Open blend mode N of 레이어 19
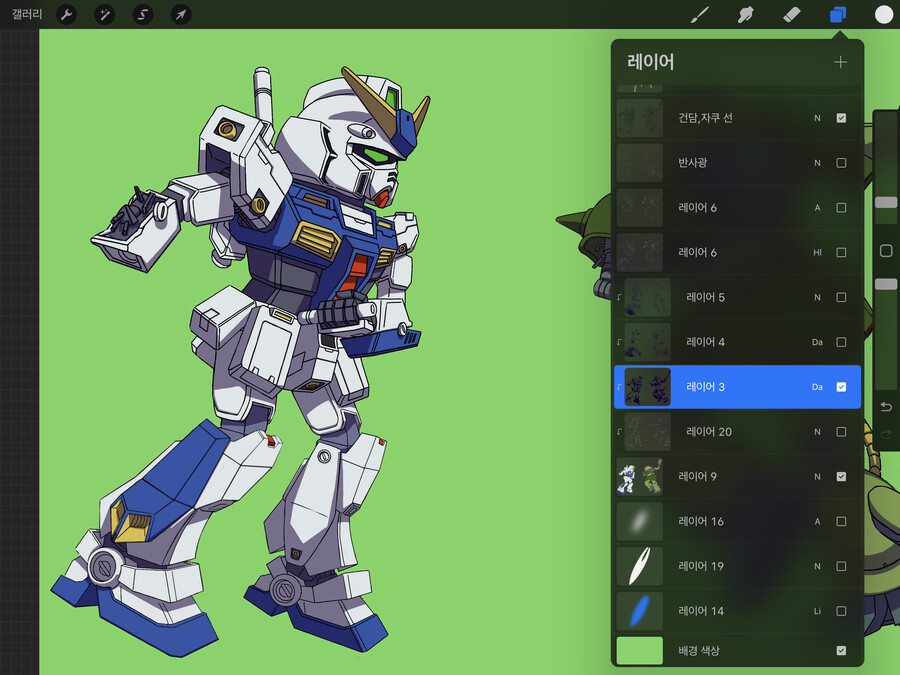 point(817,566)
